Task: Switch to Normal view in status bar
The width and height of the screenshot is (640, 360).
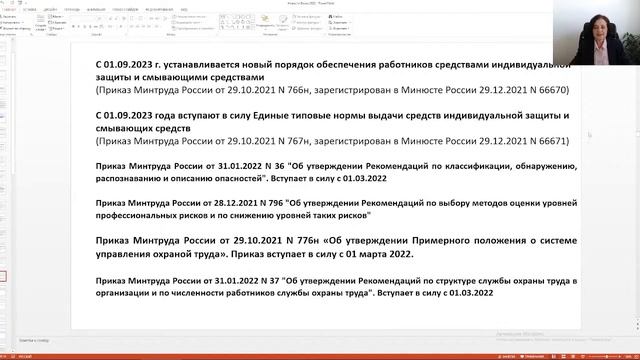Action: coord(554,357)
